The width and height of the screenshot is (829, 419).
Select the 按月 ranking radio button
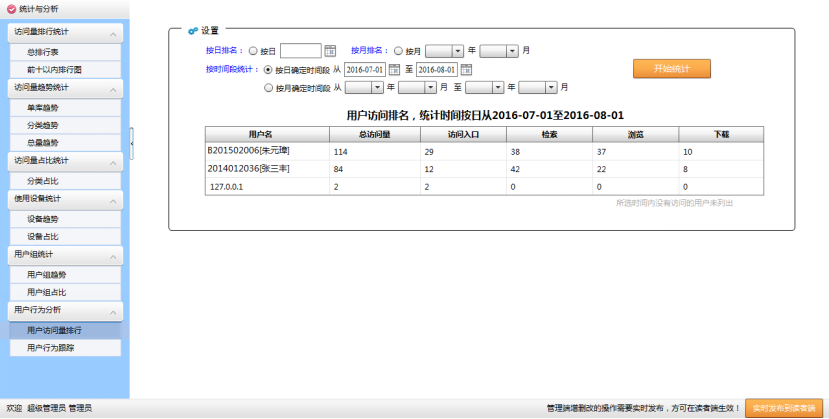coord(399,50)
